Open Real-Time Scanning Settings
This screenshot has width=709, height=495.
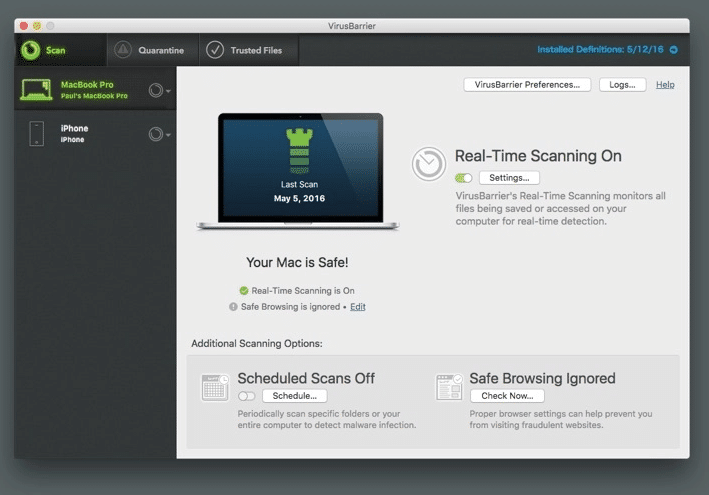[x=509, y=178]
